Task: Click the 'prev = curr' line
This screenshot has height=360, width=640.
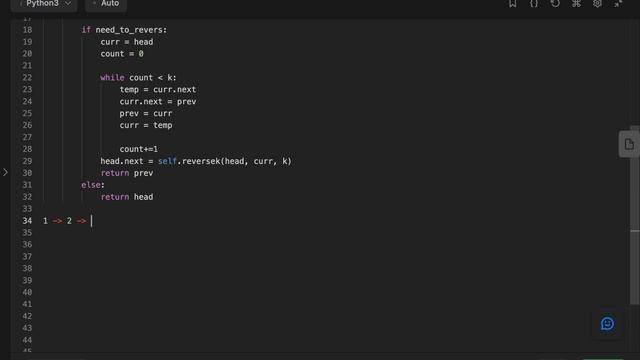Action: [146, 113]
